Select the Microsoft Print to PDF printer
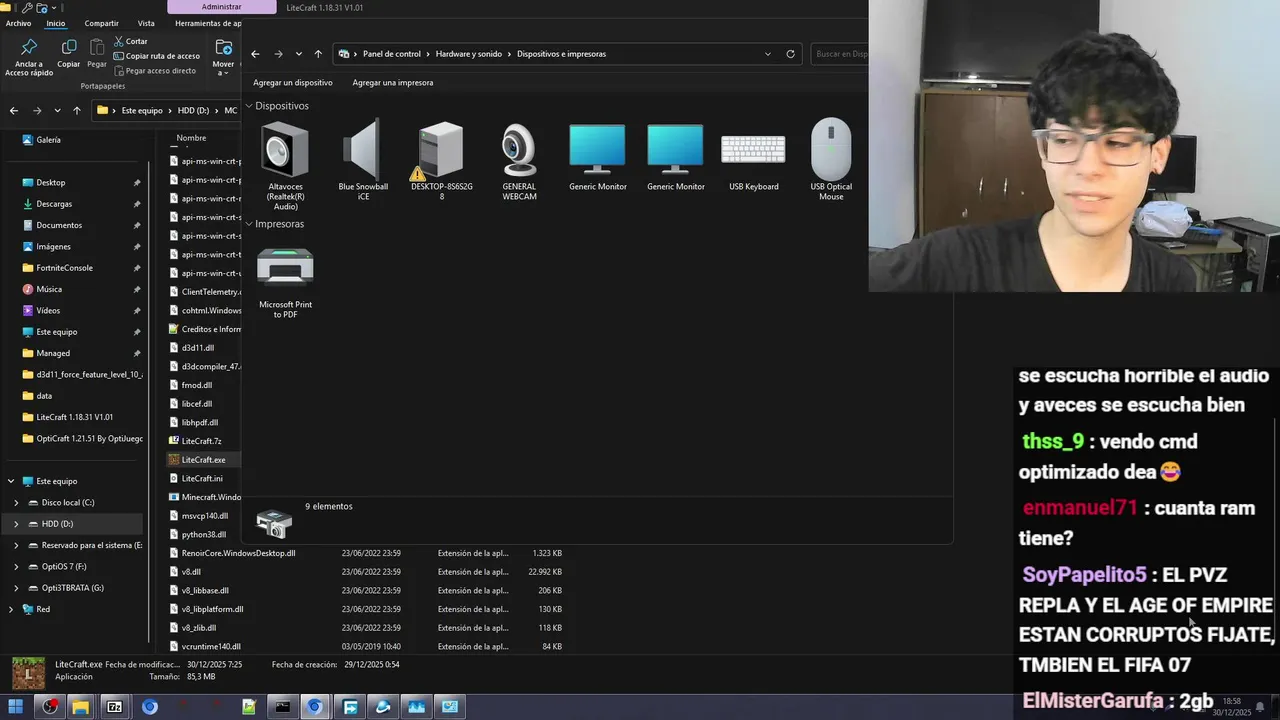This screenshot has height=720, width=1280. 285,283
